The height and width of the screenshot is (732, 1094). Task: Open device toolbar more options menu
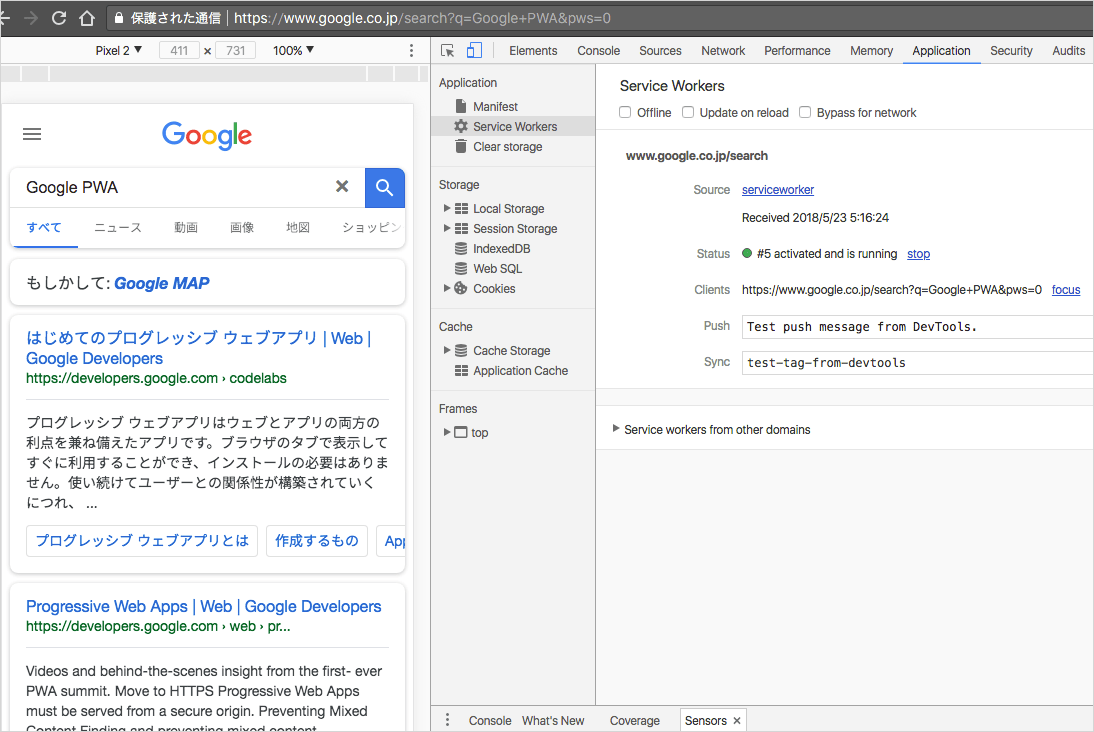pyautogui.click(x=411, y=50)
